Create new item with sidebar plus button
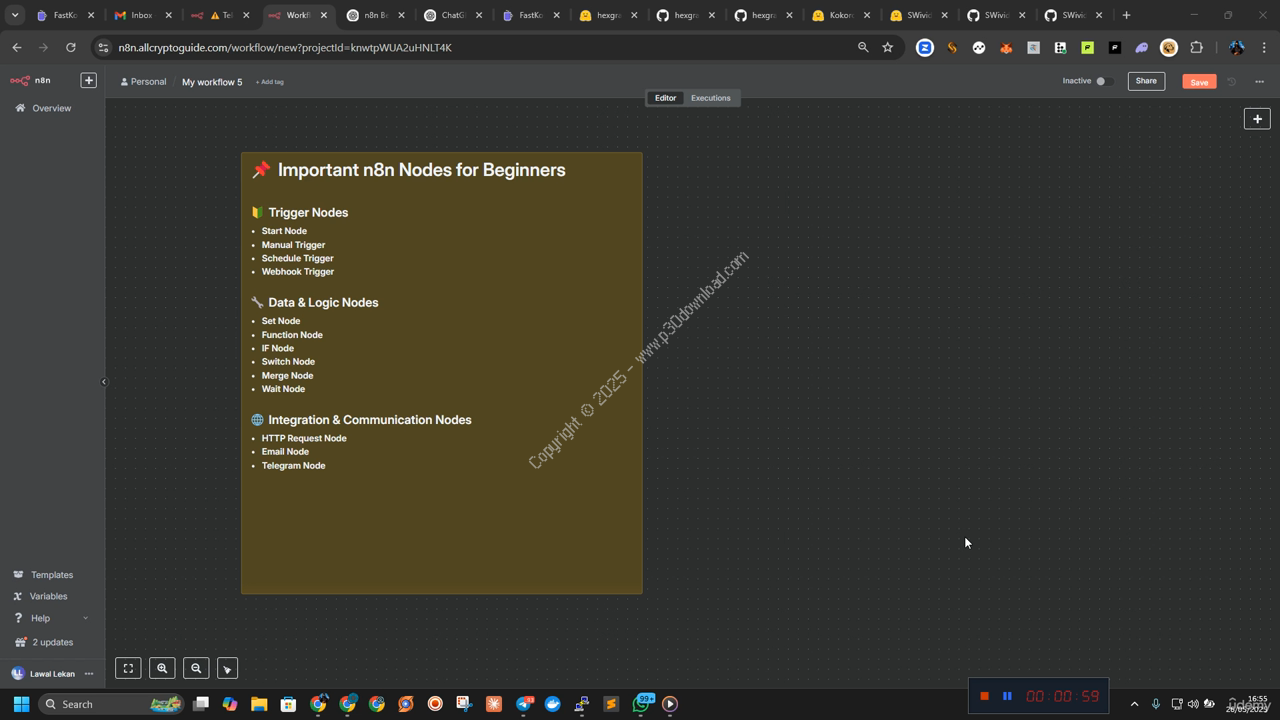The image size is (1280, 720). pyautogui.click(x=88, y=80)
